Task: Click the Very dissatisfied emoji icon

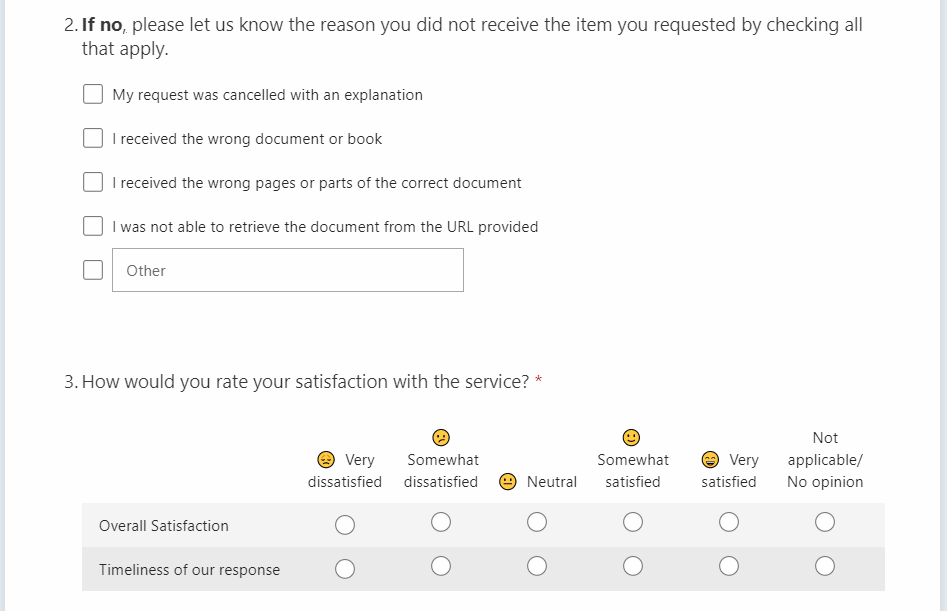Action: click(326, 460)
